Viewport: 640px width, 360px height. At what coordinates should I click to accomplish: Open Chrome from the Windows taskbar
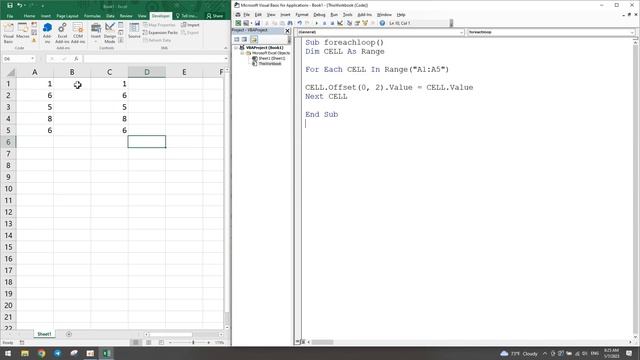[41, 353]
